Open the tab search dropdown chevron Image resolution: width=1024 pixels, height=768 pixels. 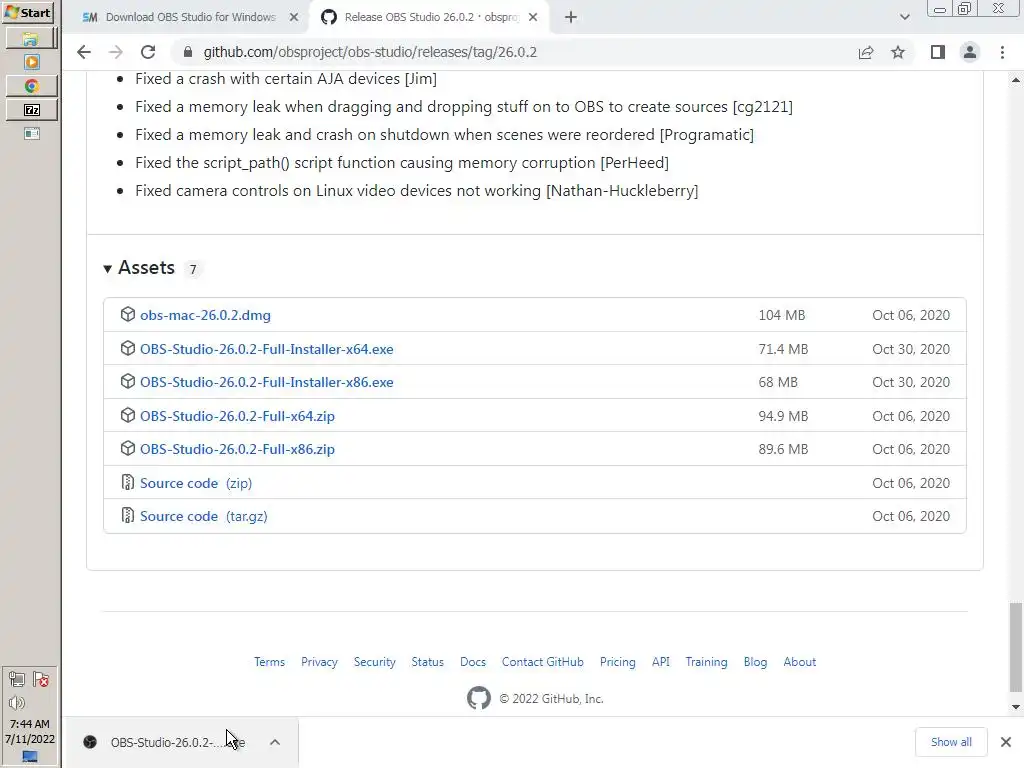point(904,17)
